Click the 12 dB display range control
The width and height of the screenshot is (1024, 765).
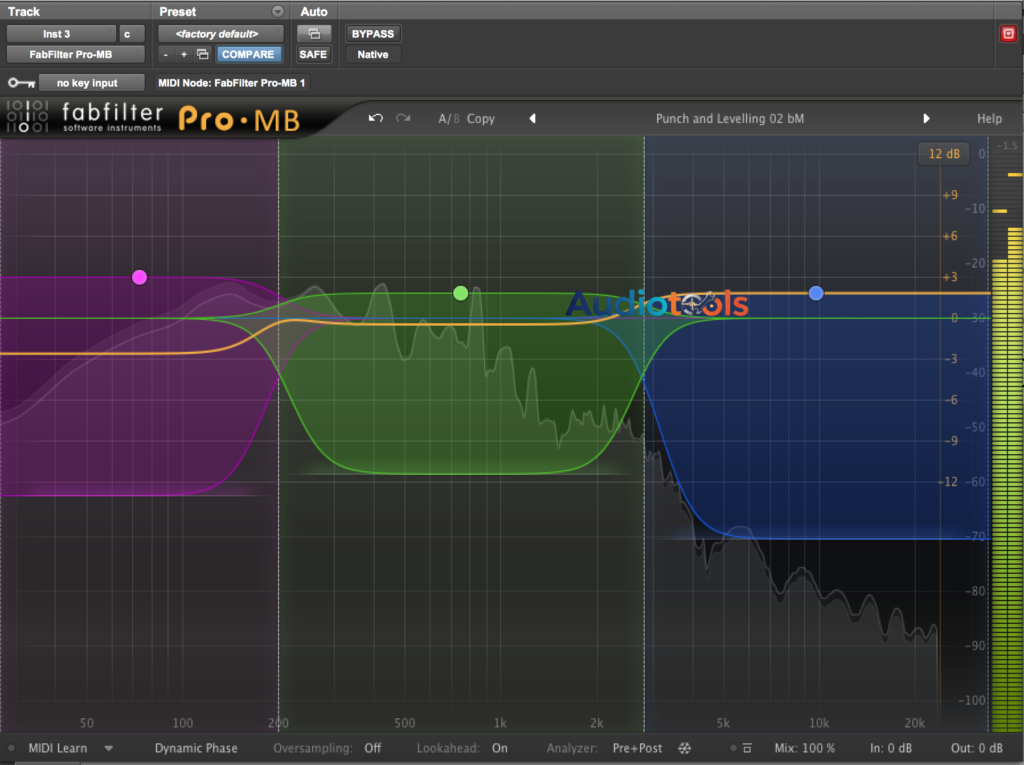[941, 153]
